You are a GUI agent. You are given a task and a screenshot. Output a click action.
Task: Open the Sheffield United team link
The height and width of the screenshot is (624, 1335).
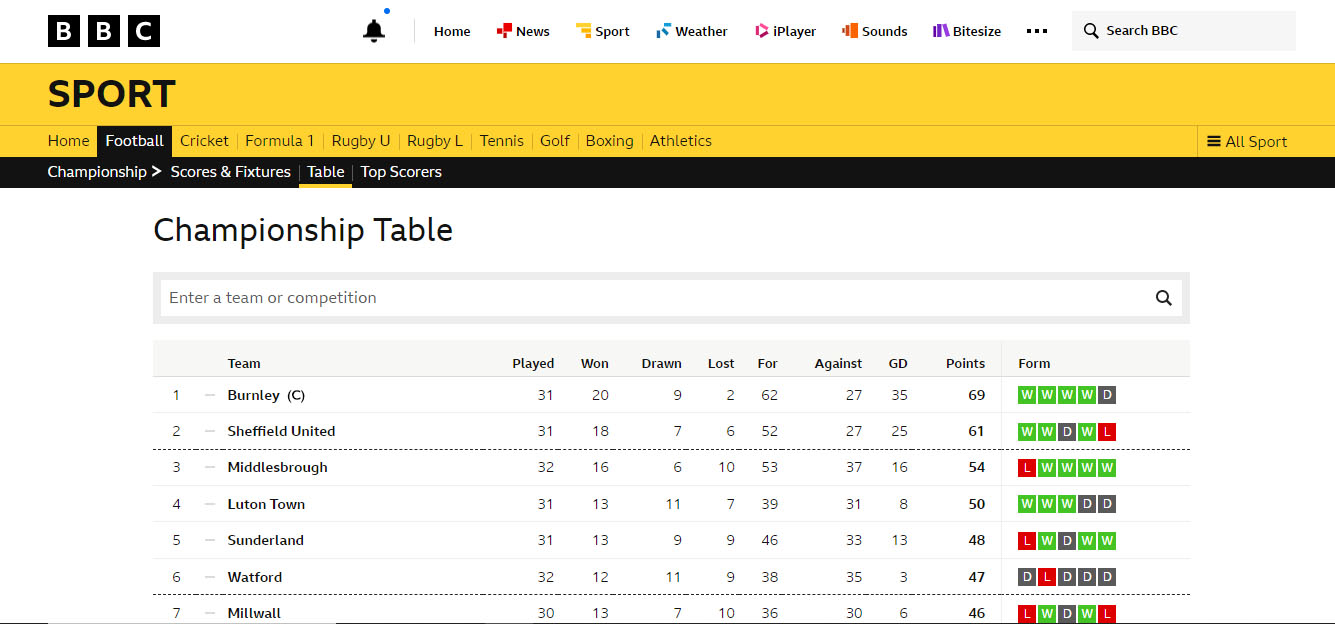pyautogui.click(x=281, y=431)
